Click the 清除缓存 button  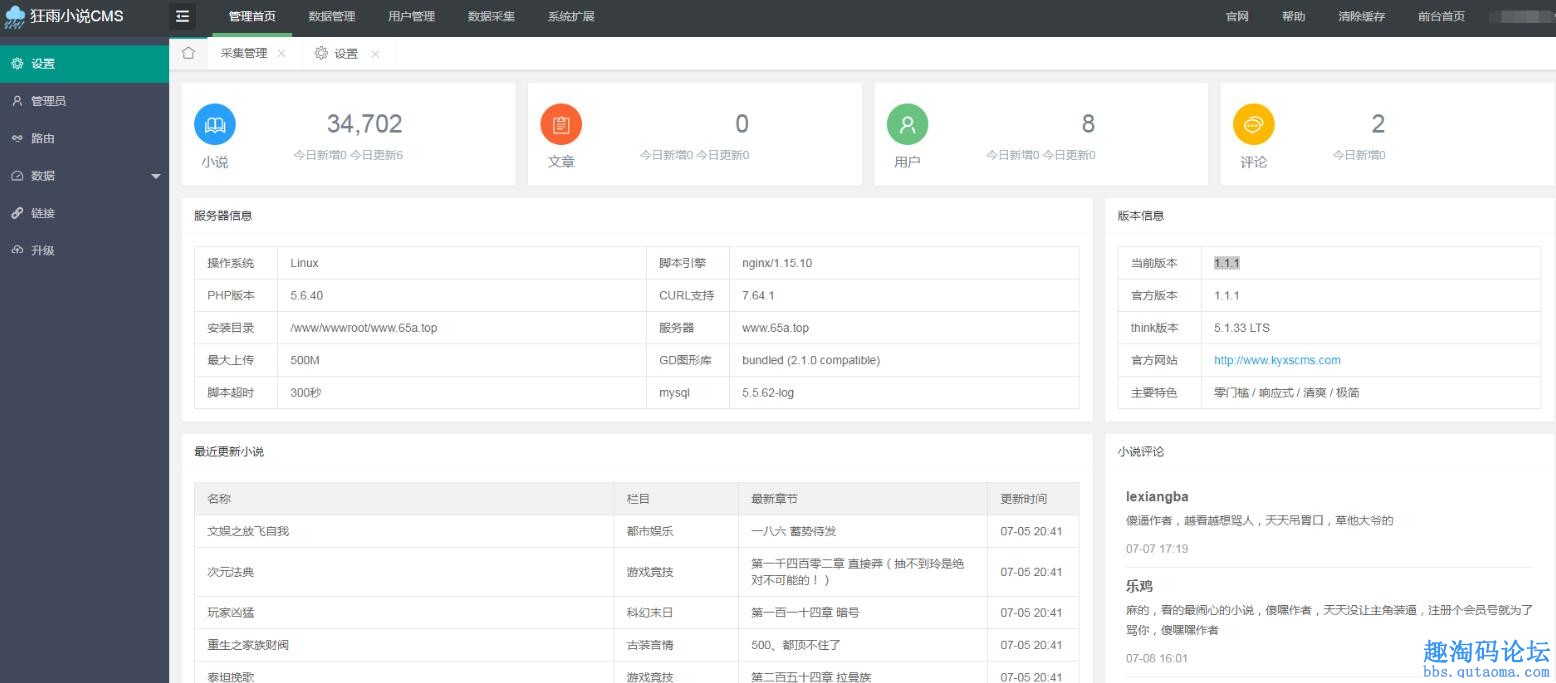click(x=1361, y=16)
